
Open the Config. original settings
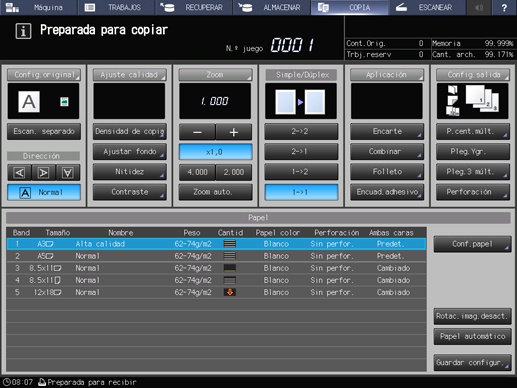tap(44, 75)
